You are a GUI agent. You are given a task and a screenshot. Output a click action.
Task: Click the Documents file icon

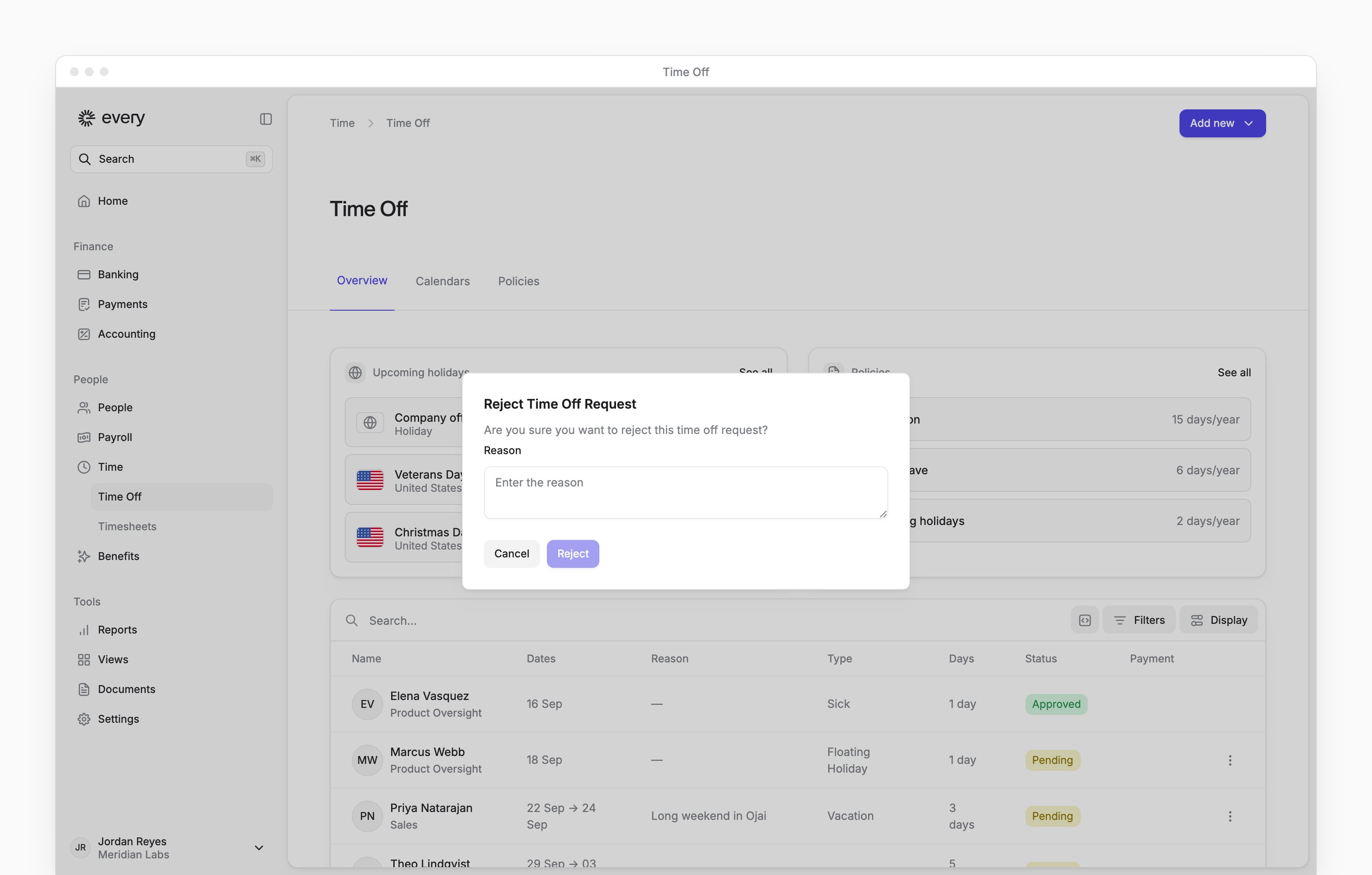click(84, 689)
